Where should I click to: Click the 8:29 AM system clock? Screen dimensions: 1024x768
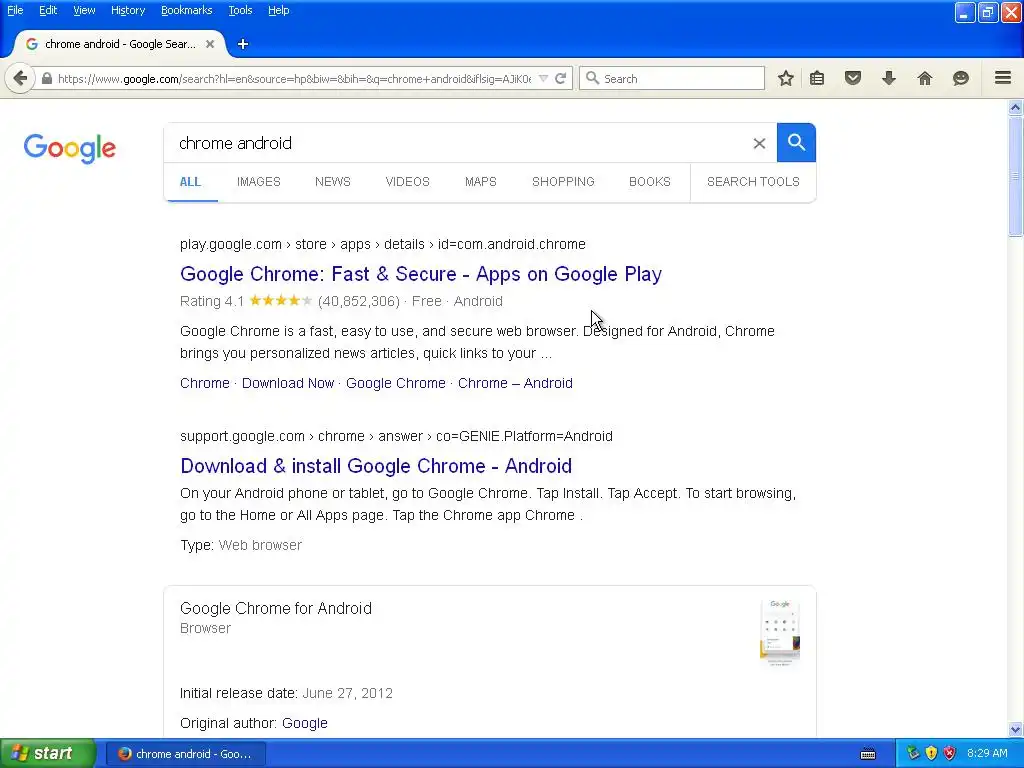coord(987,754)
